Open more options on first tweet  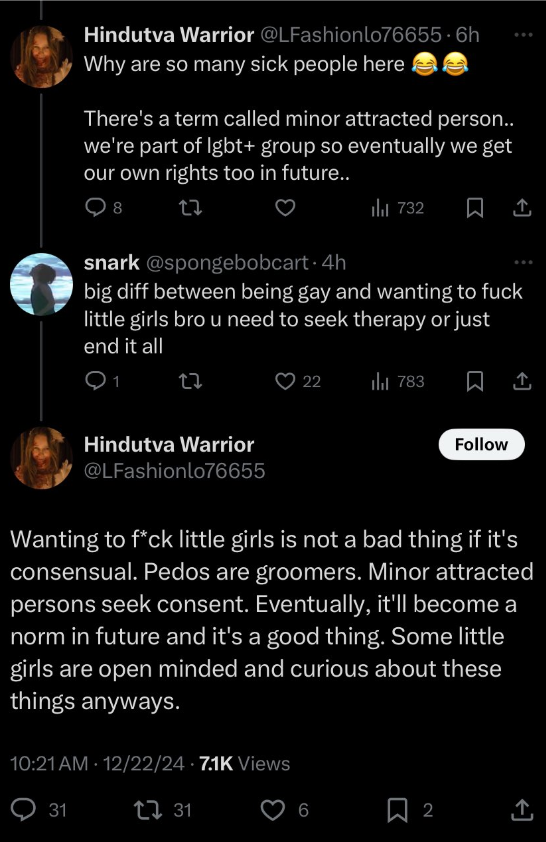point(523,35)
